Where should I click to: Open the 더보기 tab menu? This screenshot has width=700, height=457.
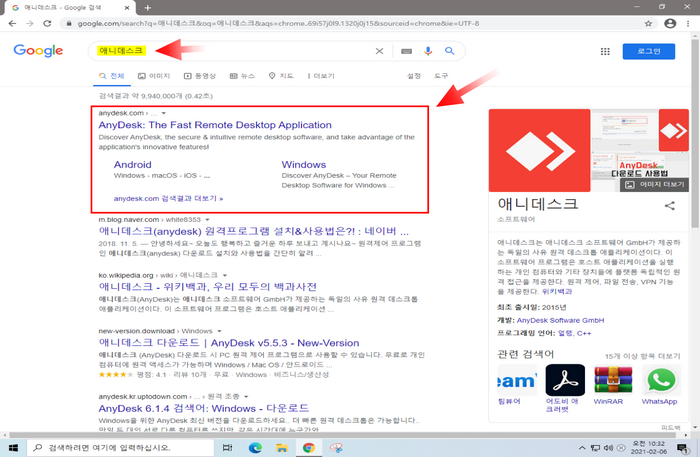321,76
